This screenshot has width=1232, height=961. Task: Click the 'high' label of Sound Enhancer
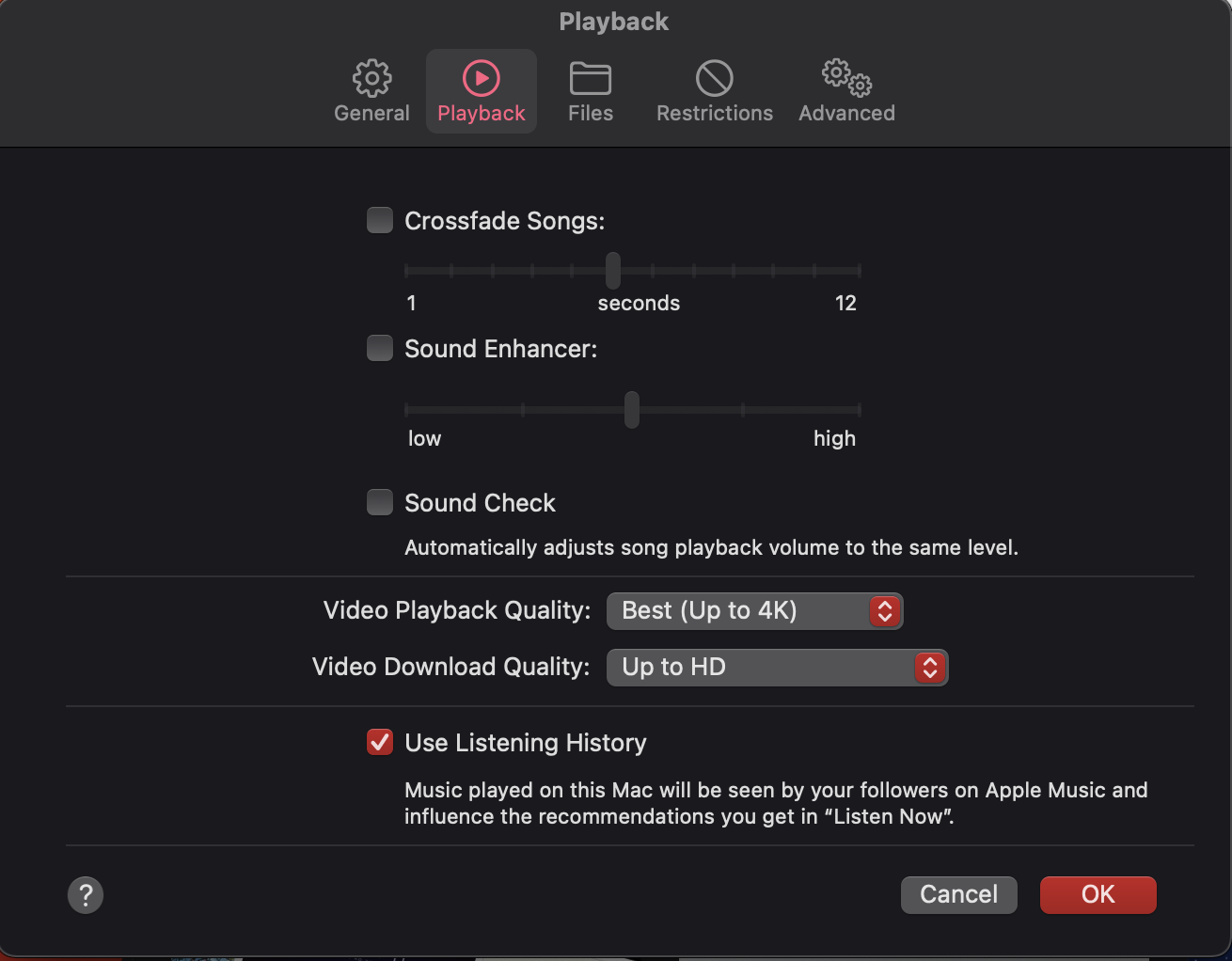[834, 438]
